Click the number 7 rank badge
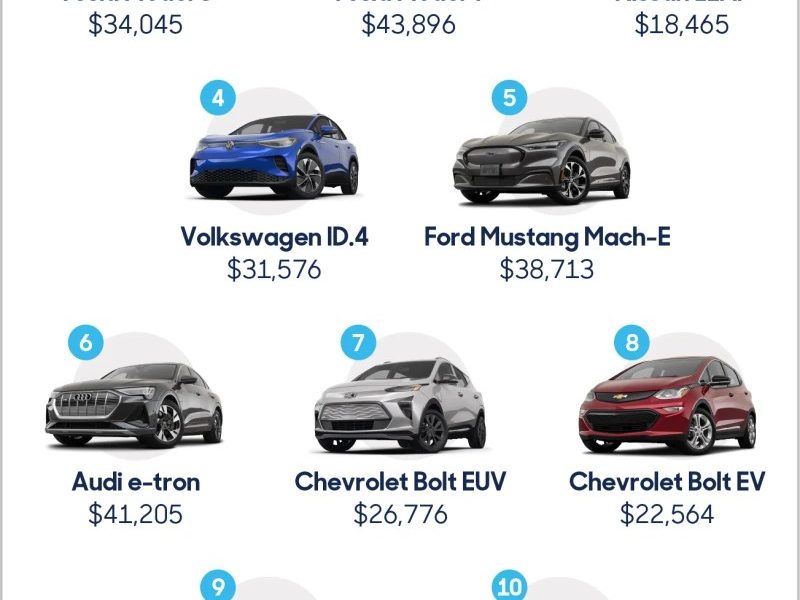This screenshot has width=800, height=600. (x=358, y=342)
